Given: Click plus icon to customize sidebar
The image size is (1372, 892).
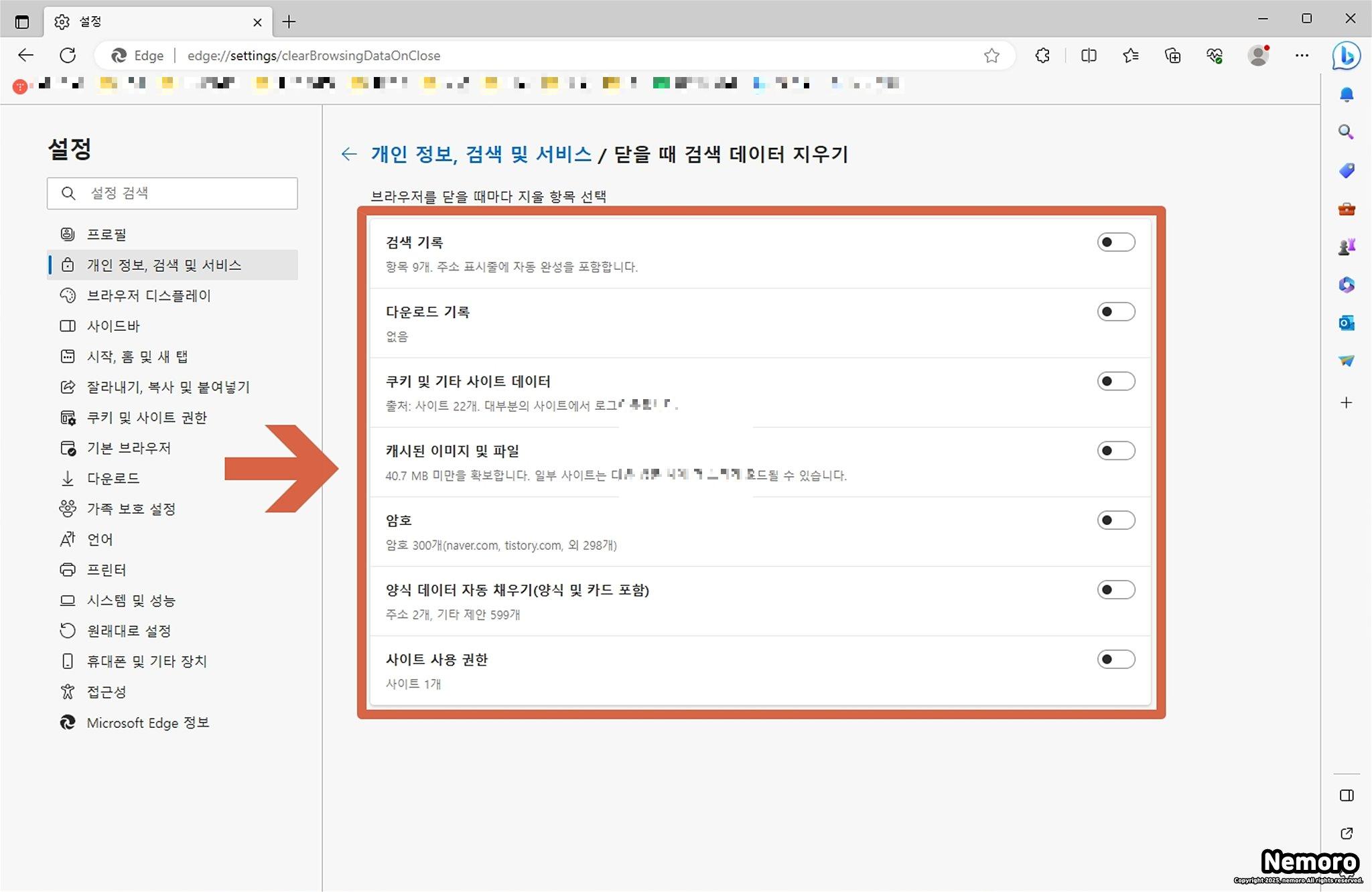Looking at the screenshot, I should tap(1346, 402).
